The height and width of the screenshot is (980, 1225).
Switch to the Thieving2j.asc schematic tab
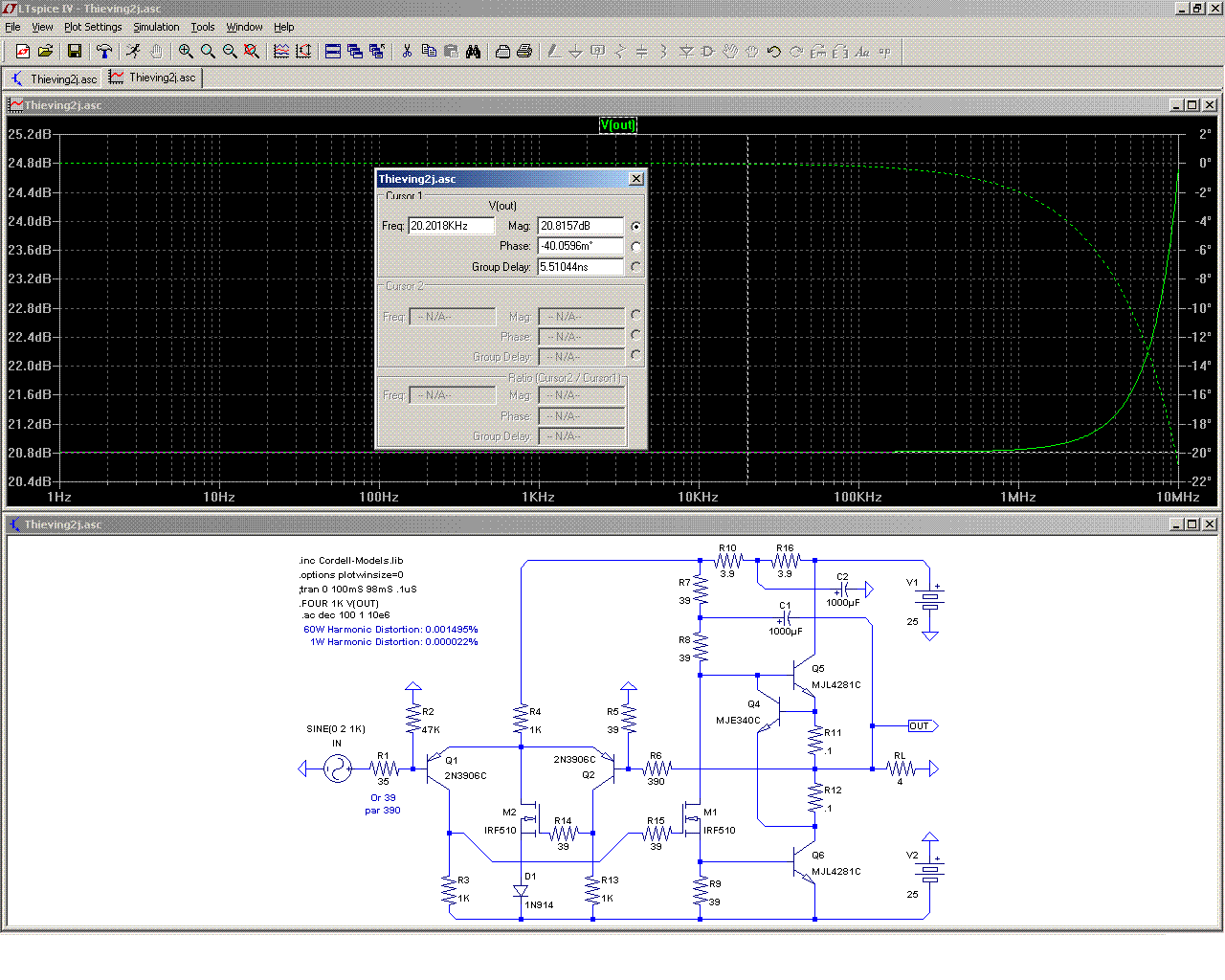(x=54, y=78)
